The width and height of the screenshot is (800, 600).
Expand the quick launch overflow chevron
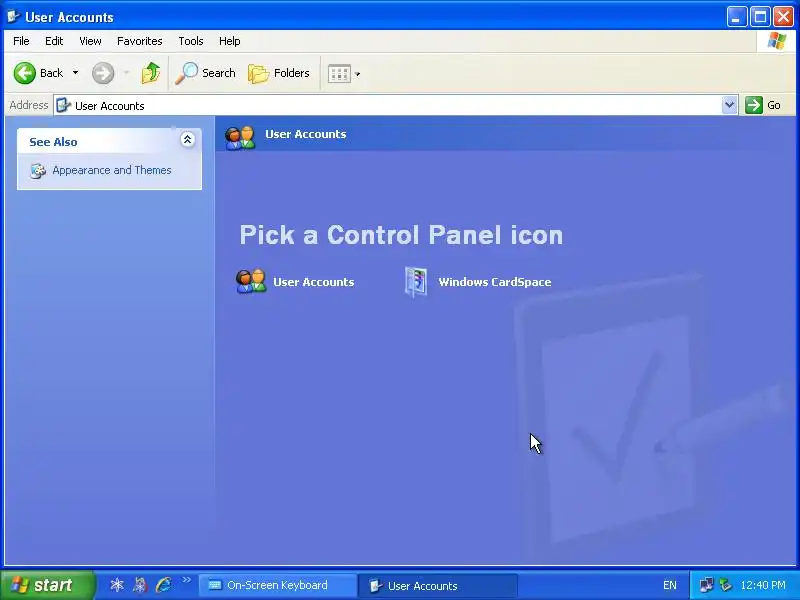point(186,580)
